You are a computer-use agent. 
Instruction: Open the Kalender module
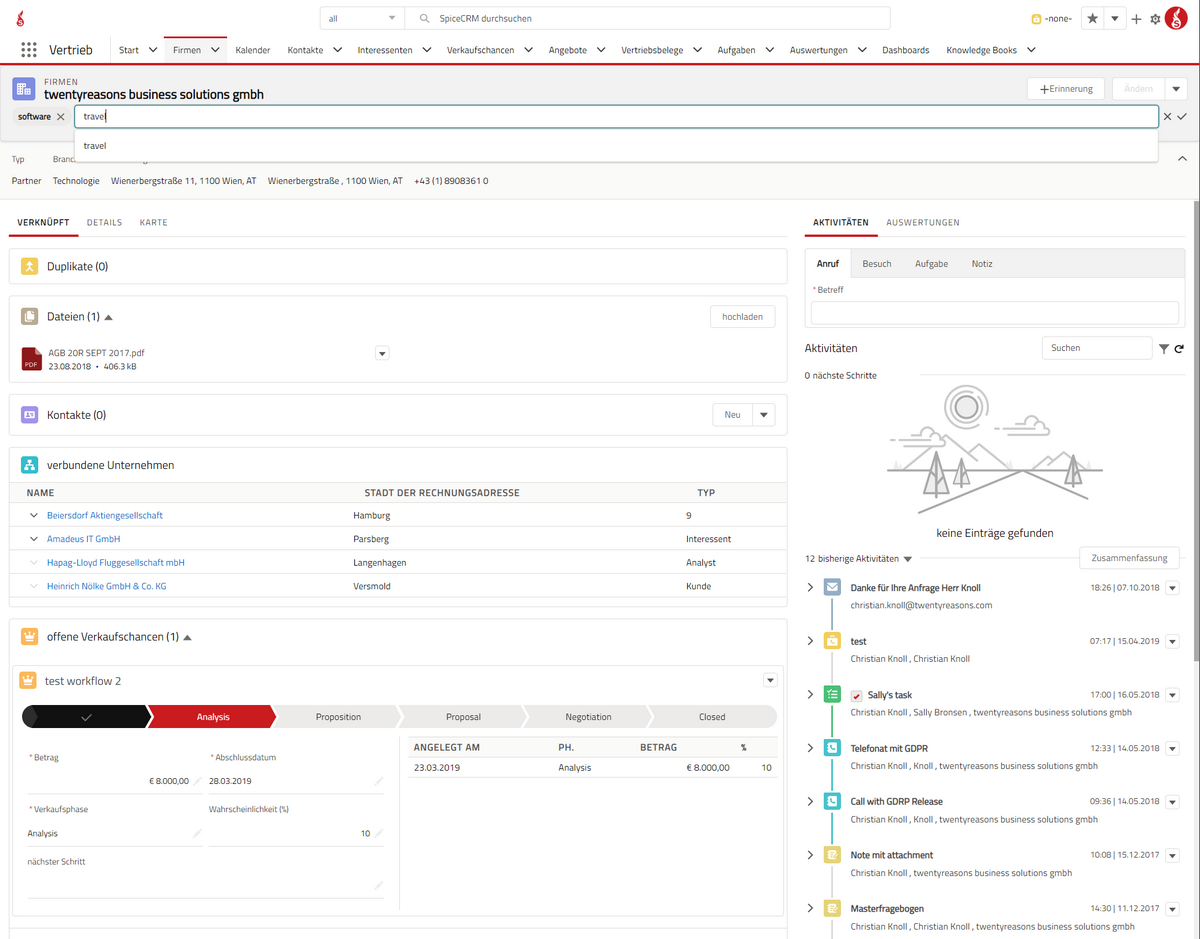pos(253,50)
